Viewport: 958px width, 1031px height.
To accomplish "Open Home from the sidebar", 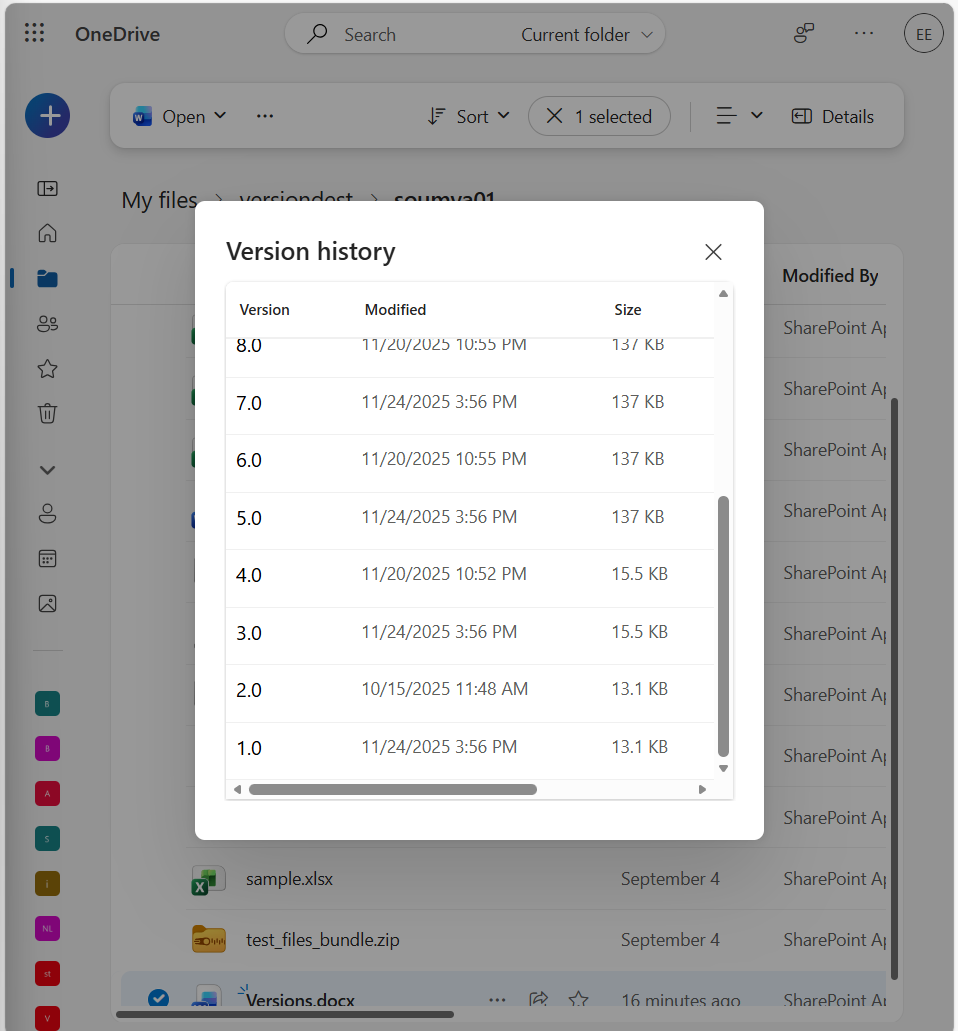I will [x=47, y=233].
